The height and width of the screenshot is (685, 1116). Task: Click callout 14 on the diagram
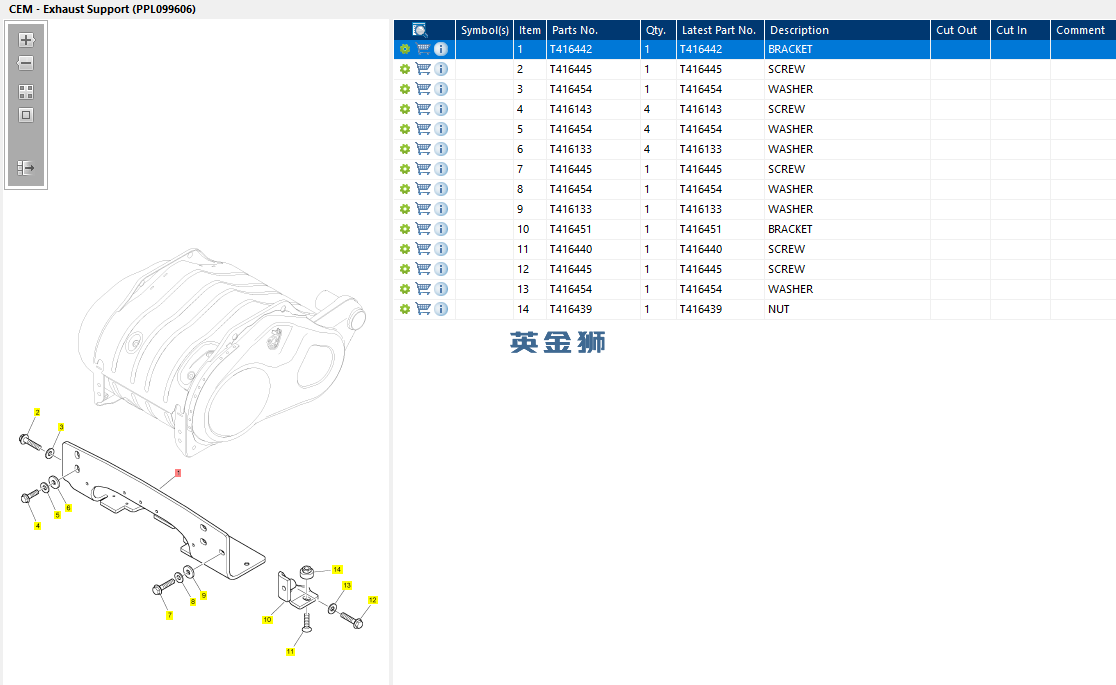tap(337, 569)
